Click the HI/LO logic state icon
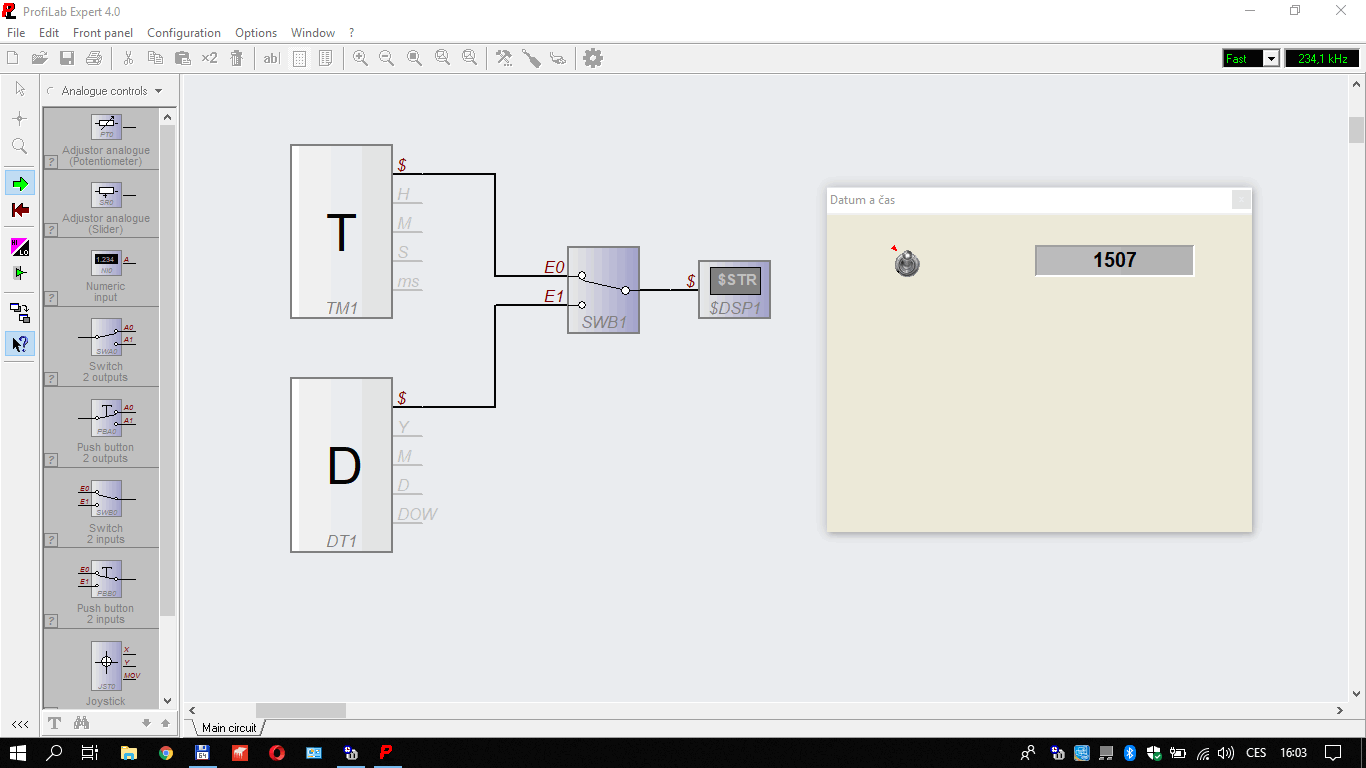 (19, 246)
